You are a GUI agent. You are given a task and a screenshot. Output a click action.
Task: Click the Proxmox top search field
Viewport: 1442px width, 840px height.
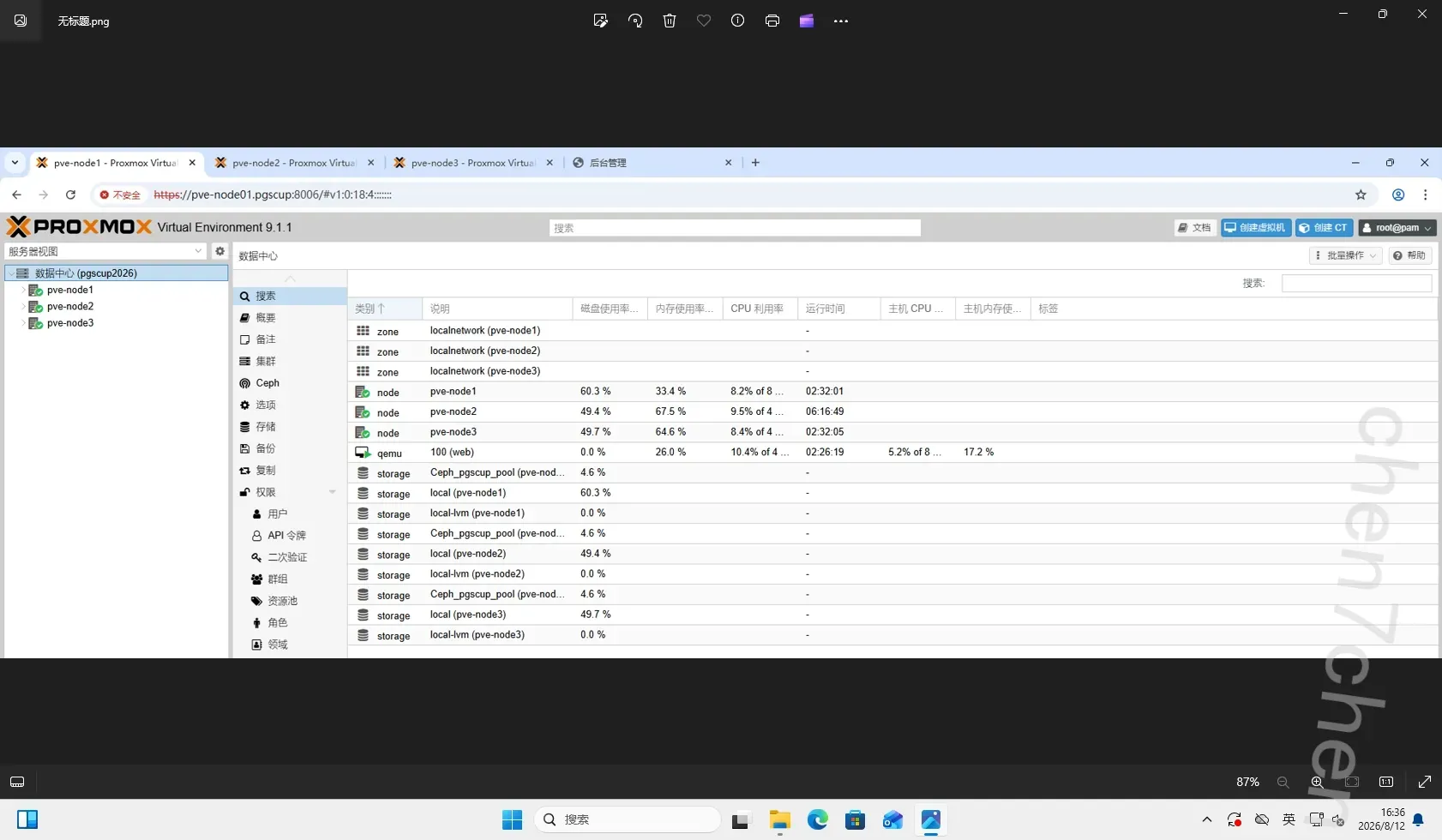click(x=735, y=228)
